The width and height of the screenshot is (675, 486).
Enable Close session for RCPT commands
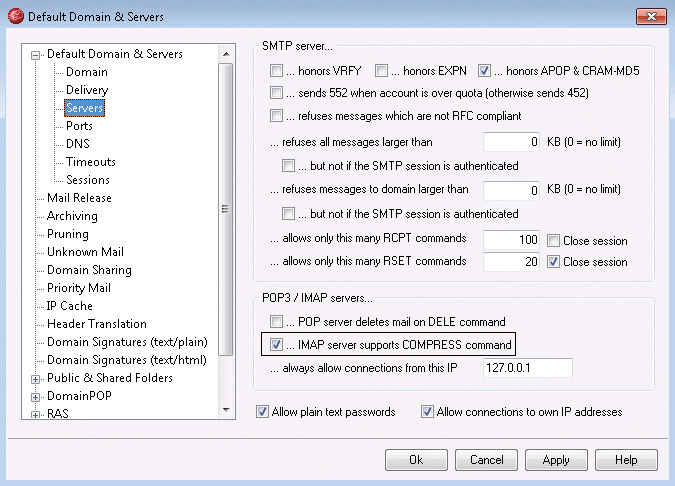[x=553, y=240]
